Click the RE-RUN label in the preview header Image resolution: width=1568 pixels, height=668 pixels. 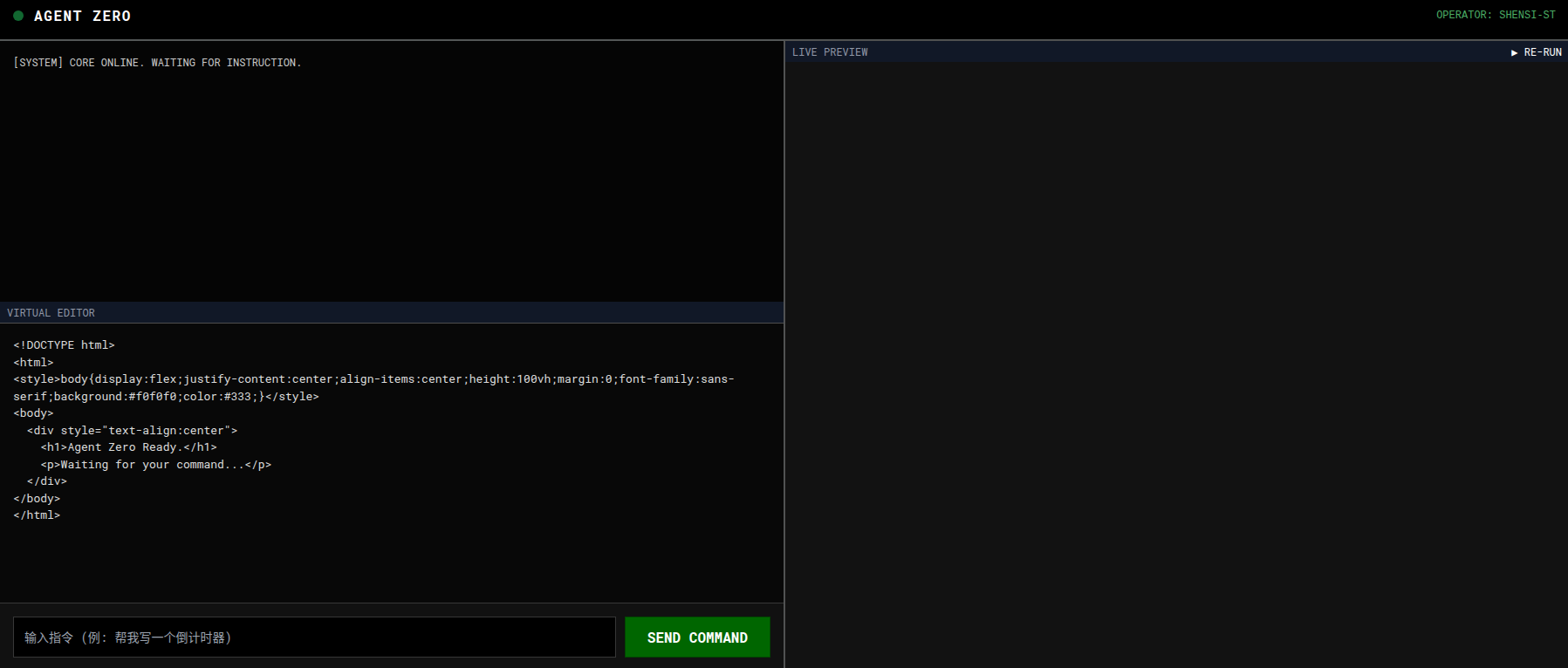point(1537,52)
